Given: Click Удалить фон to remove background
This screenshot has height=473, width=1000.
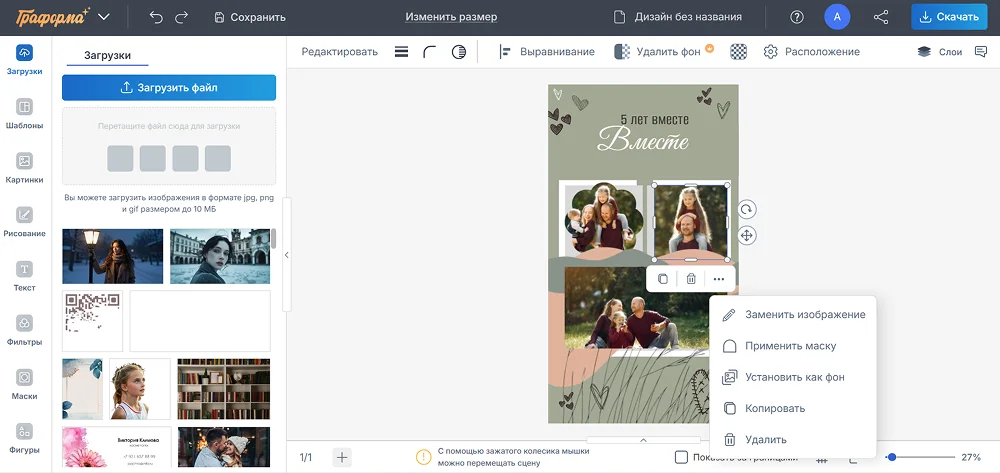Looking at the screenshot, I should pyautogui.click(x=663, y=52).
